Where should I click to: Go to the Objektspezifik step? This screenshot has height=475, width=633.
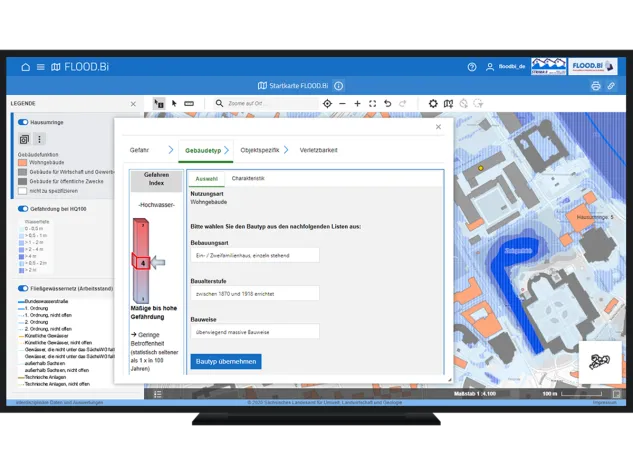tap(258, 150)
